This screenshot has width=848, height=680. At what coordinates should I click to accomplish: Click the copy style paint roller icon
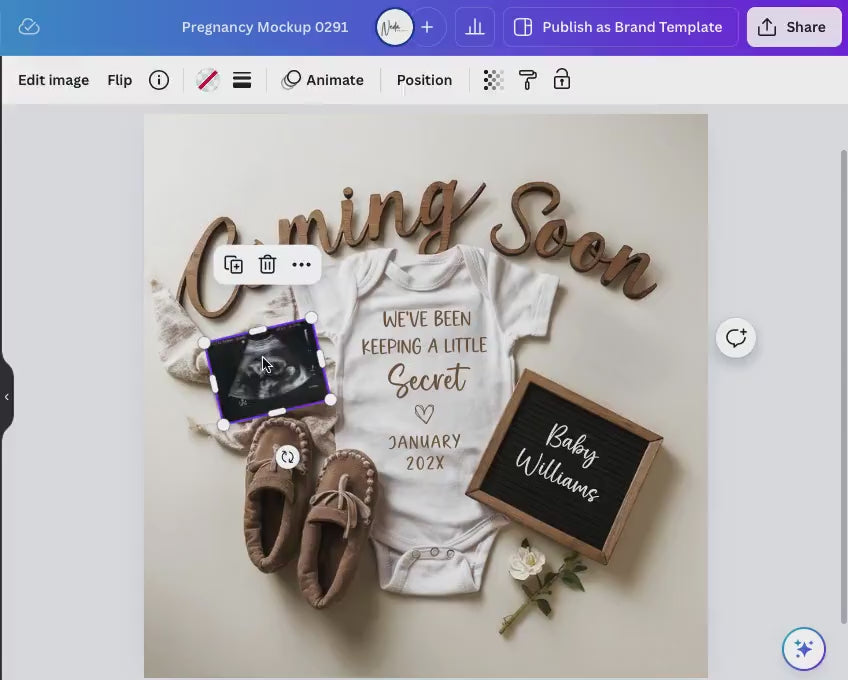coord(527,80)
